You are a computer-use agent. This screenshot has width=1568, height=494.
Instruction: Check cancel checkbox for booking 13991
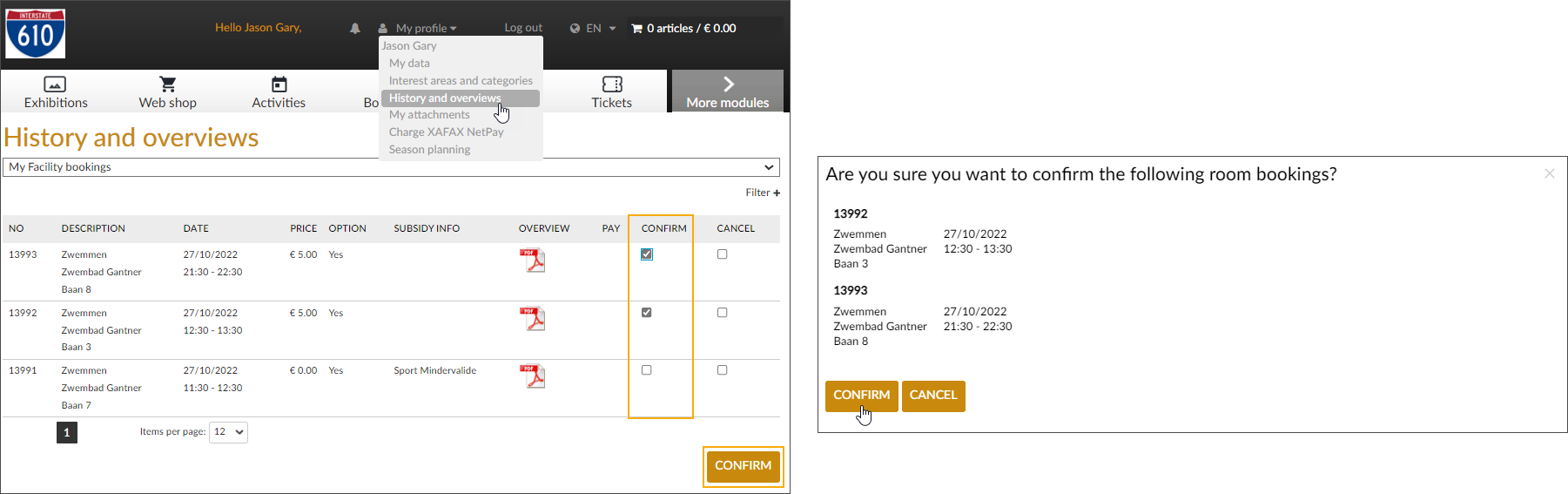point(723,370)
